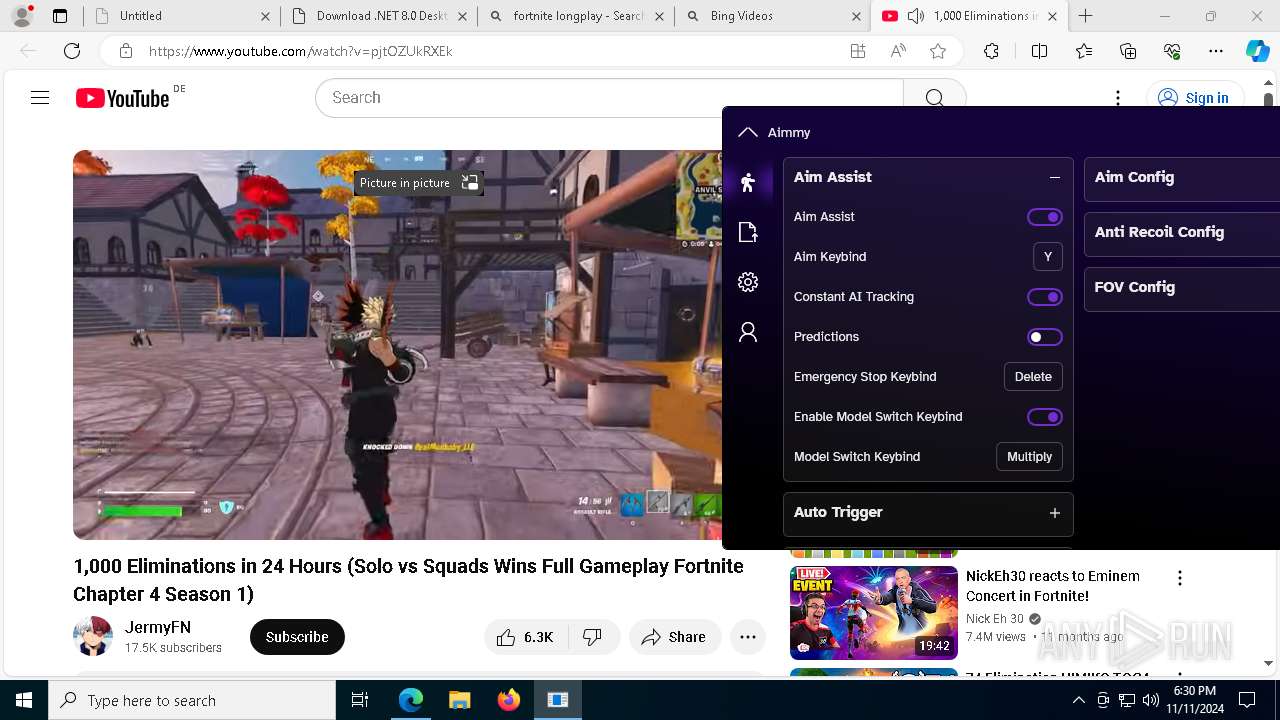Expand the Anti Recoil Config section
Screen dimensions: 1280x720
[1182, 232]
